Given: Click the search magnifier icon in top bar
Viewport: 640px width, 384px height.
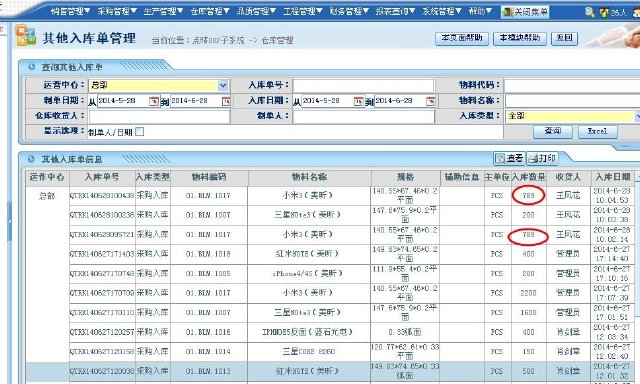Looking at the screenshot, I should [589, 12].
